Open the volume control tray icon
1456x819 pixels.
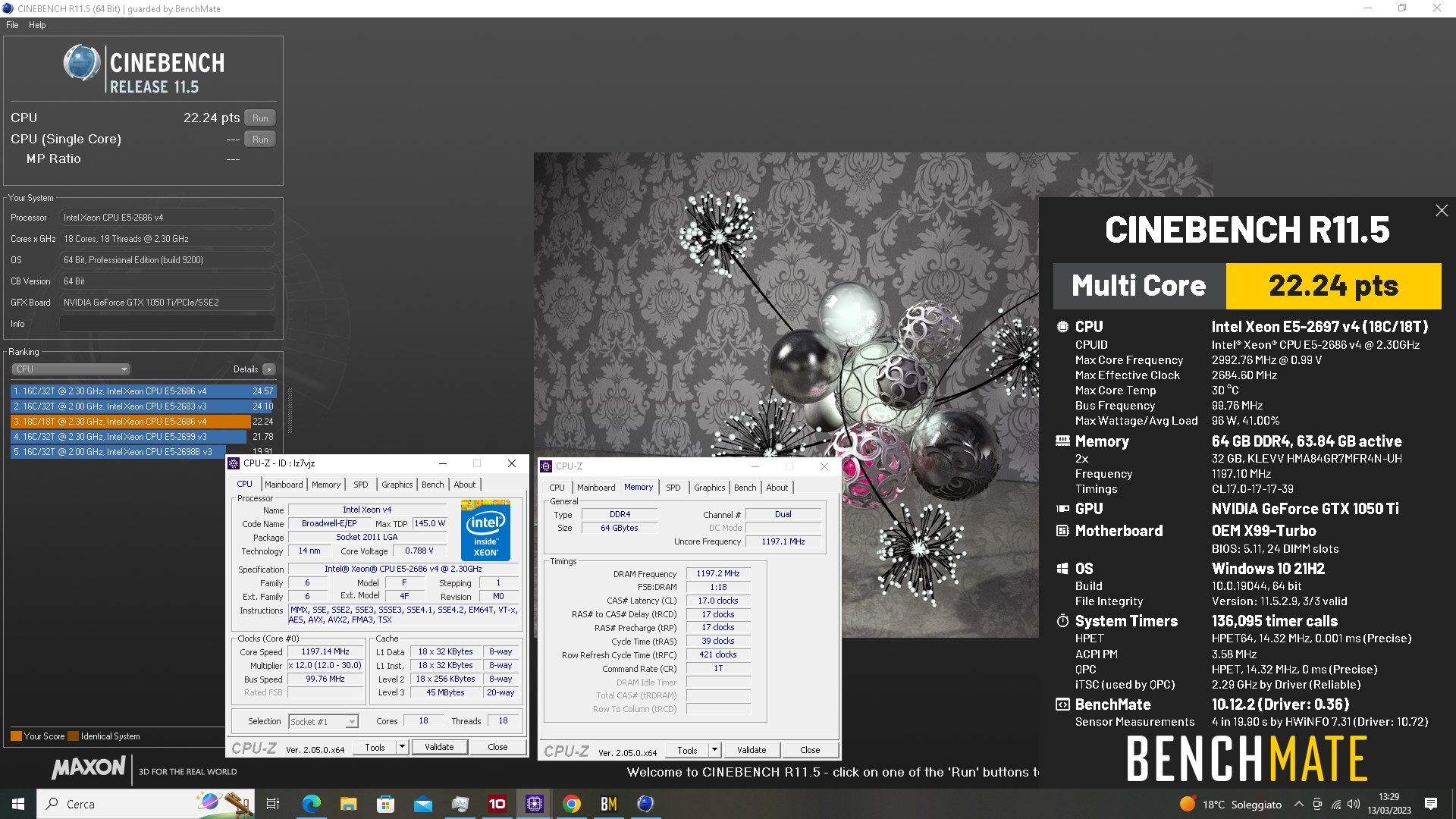[1354, 804]
